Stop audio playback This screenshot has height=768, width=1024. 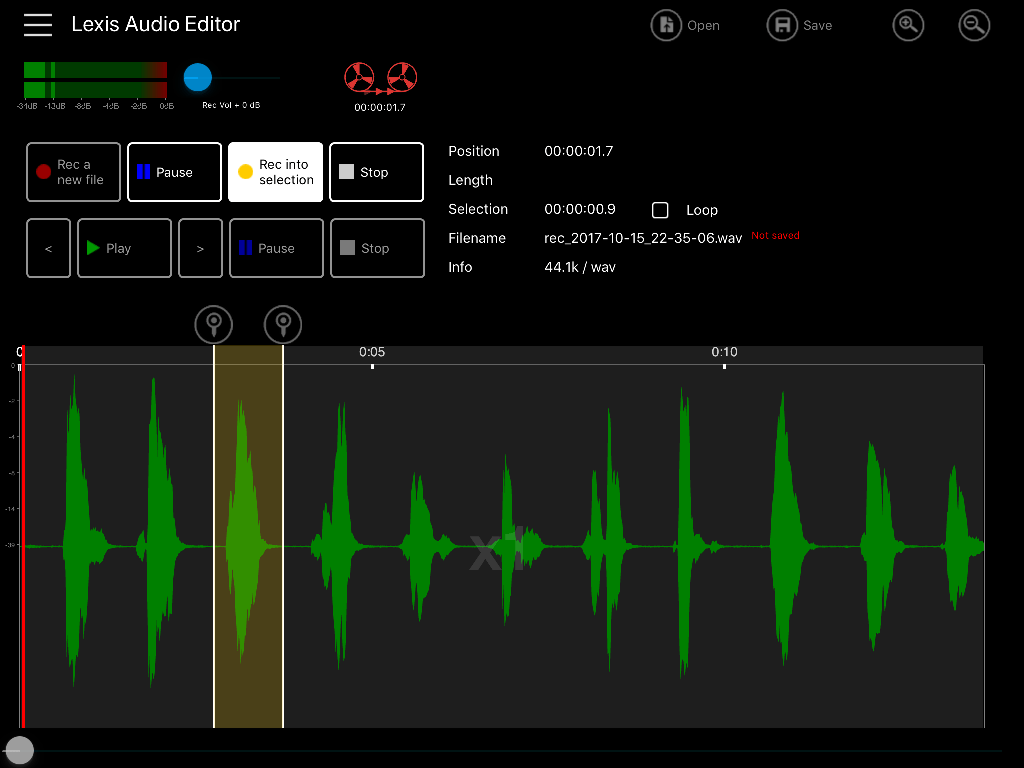[x=377, y=248]
